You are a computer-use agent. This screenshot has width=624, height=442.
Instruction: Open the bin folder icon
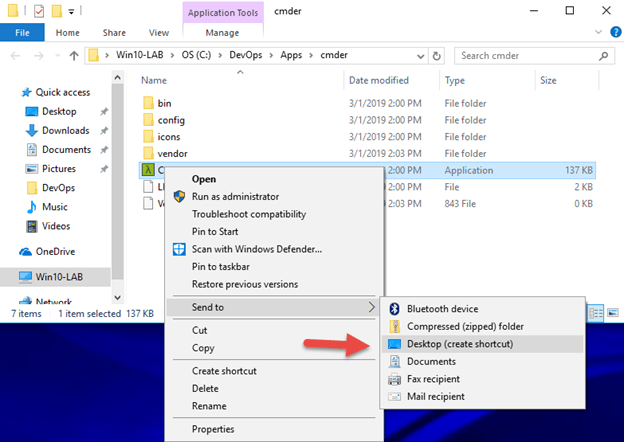tap(148, 103)
